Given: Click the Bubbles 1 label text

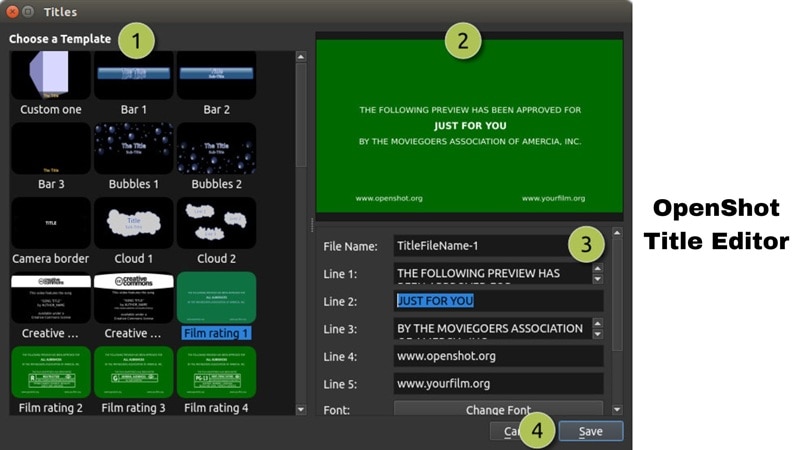Looking at the screenshot, I should [x=134, y=184].
